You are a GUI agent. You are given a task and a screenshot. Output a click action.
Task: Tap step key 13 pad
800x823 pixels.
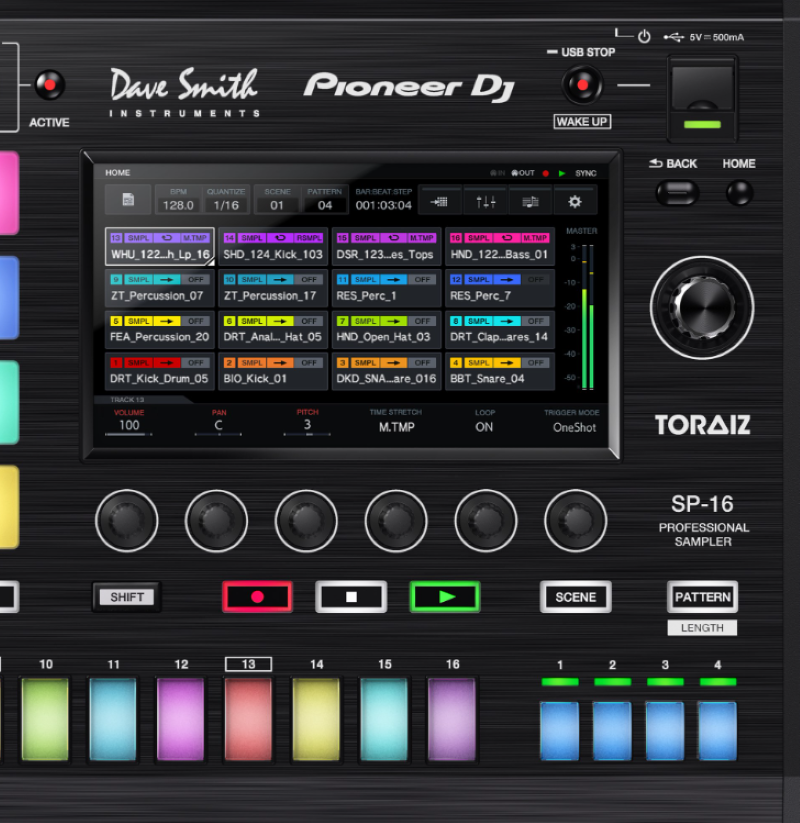click(x=248, y=719)
